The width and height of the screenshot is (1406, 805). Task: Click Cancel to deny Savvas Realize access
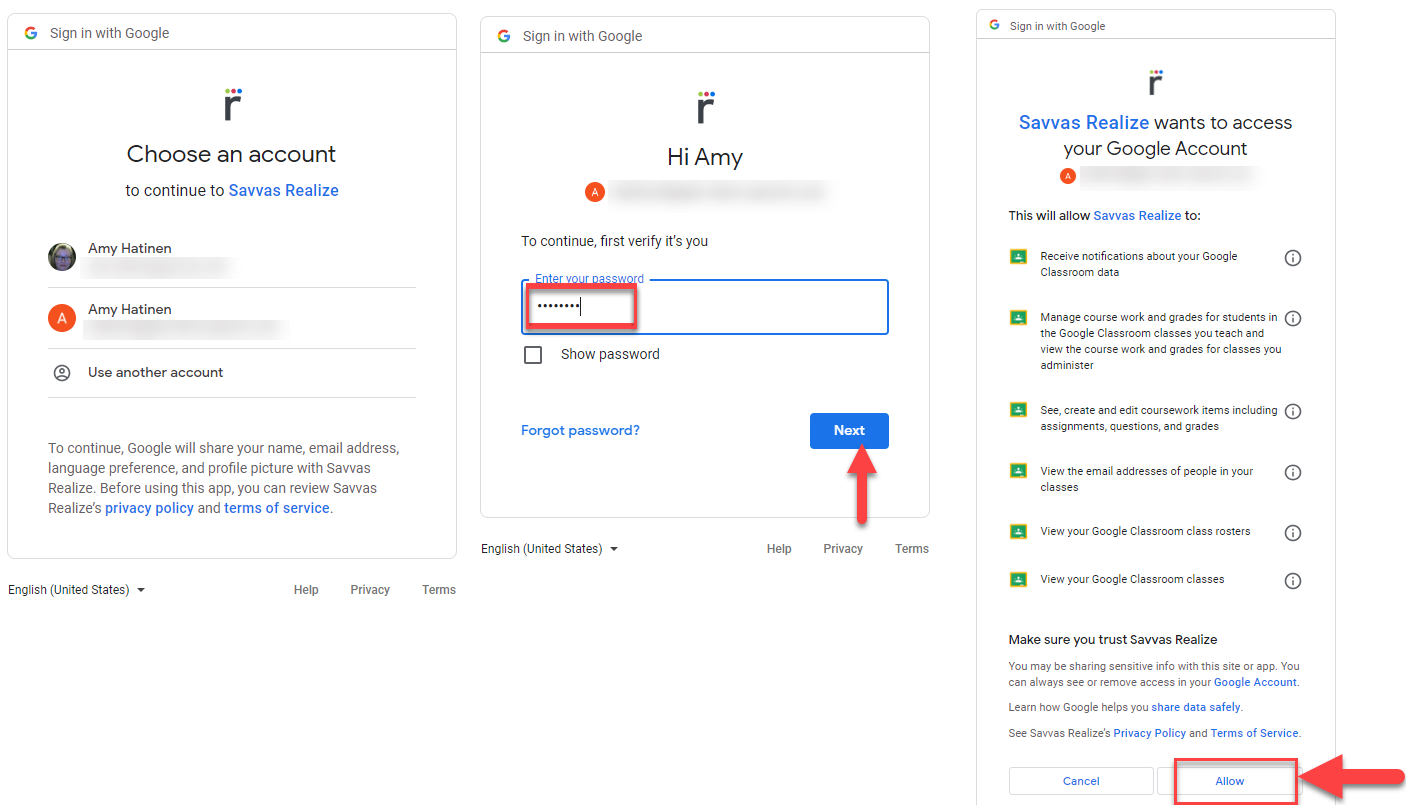tap(1080, 780)
